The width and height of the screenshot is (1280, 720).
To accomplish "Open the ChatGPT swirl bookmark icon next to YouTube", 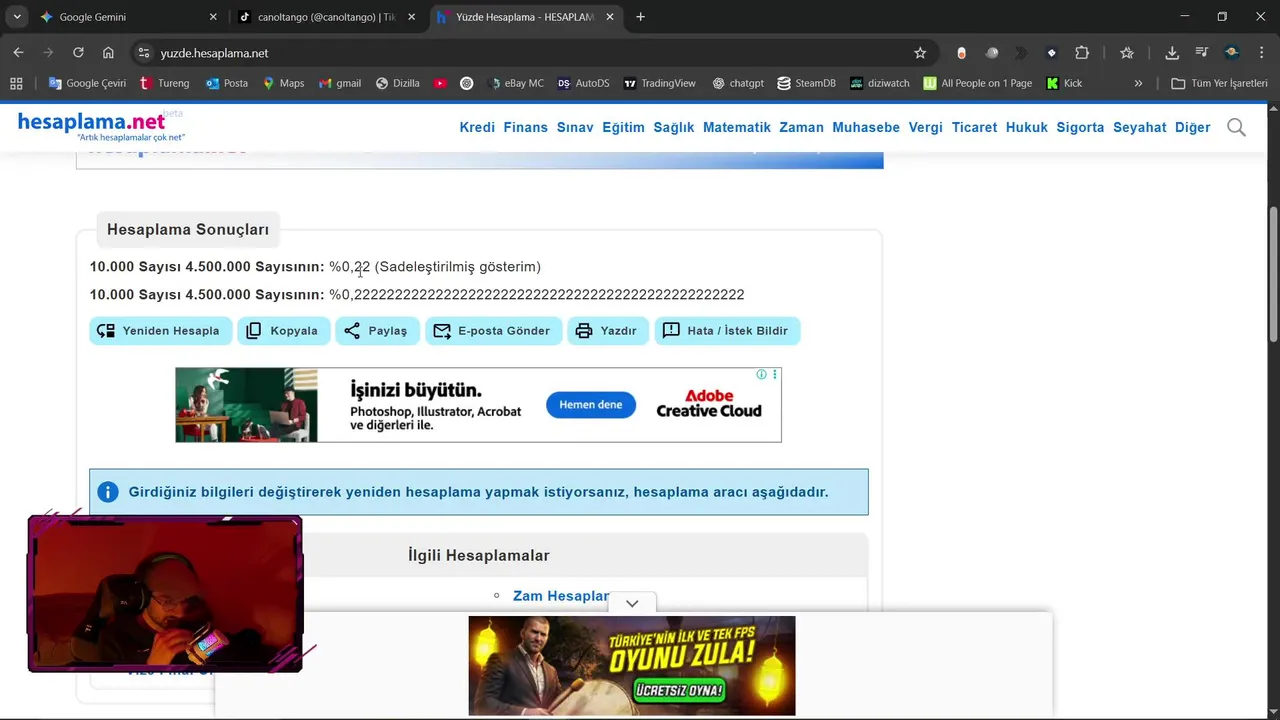I will tap(467, 83).
